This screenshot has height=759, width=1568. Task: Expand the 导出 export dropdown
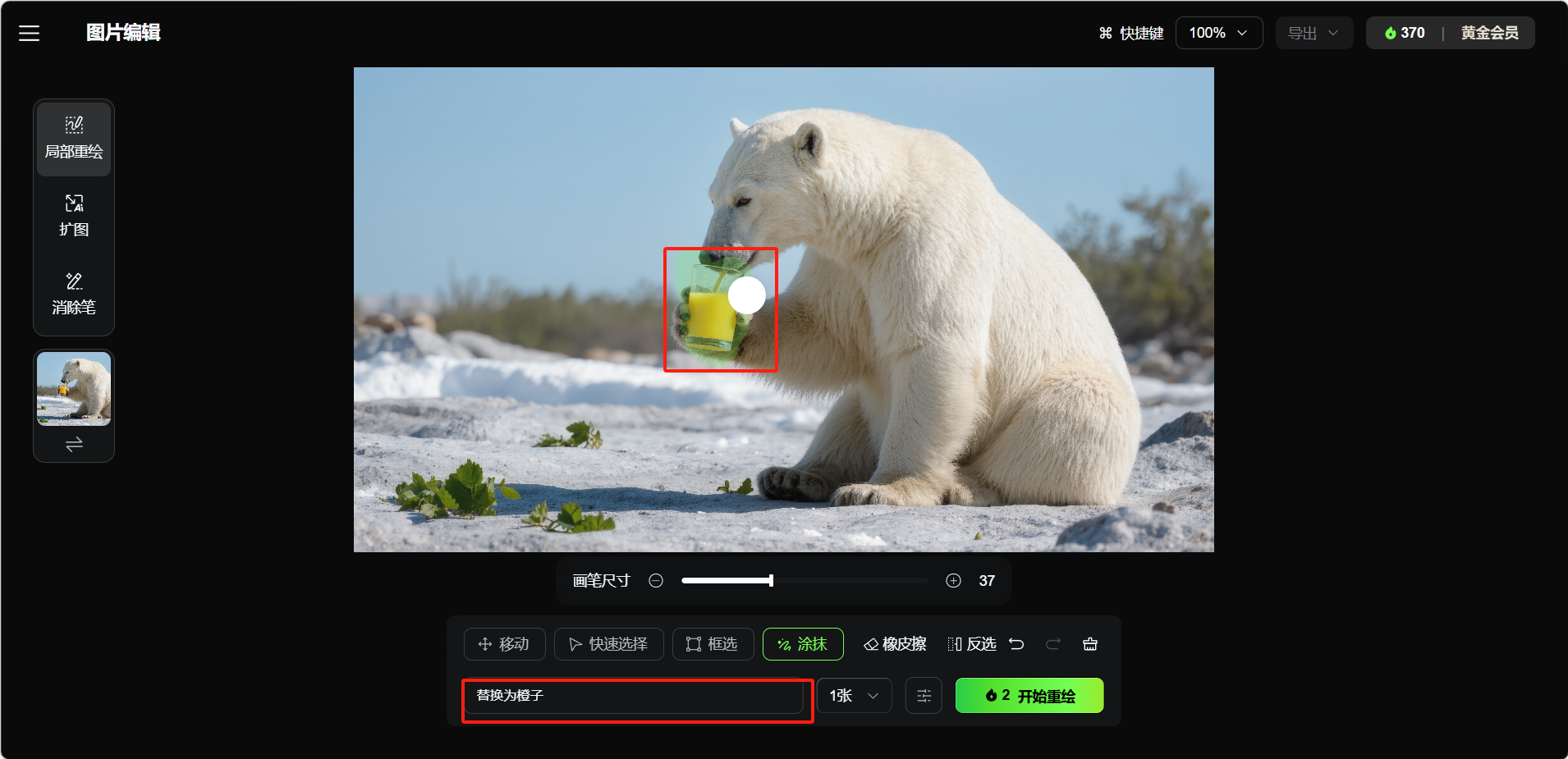pyautogui.click(x=1314, y=33)
